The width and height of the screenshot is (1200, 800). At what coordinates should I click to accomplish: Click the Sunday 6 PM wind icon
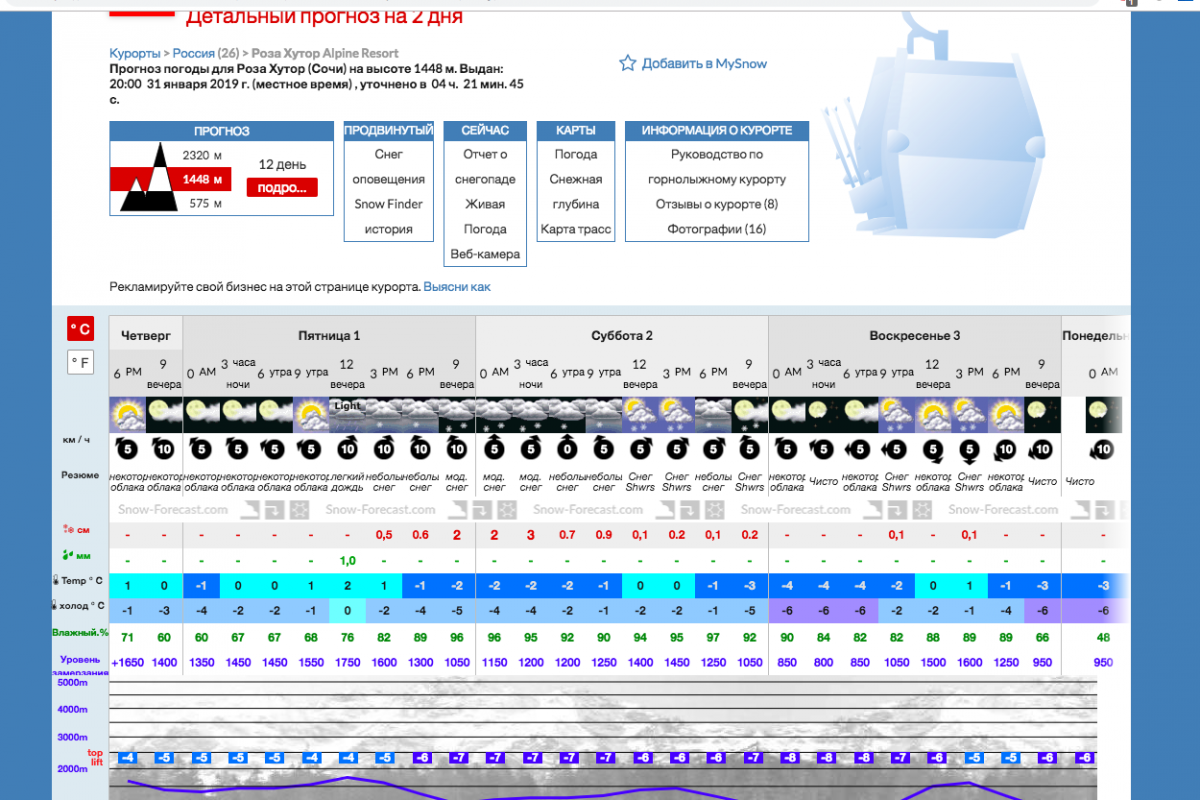(1006, 450)
